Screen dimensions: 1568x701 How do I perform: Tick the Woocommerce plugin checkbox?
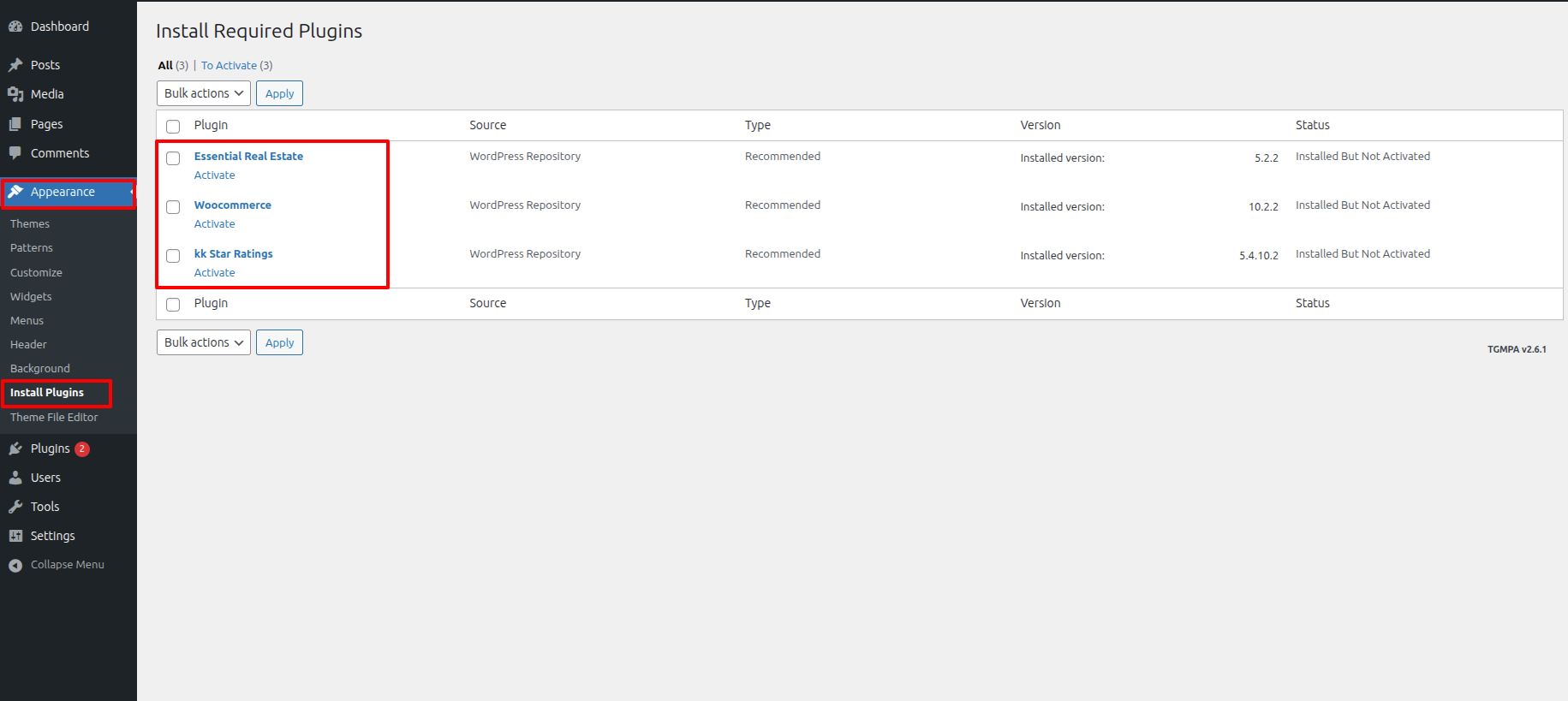[173, 207]
